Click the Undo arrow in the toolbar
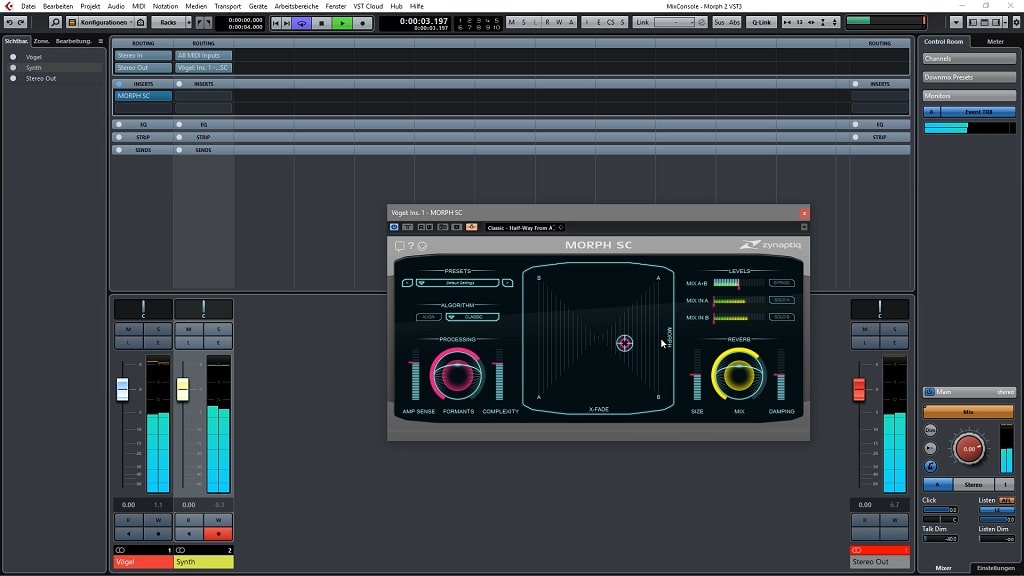Screen dimensions: 1024x576 click(10, 22)
